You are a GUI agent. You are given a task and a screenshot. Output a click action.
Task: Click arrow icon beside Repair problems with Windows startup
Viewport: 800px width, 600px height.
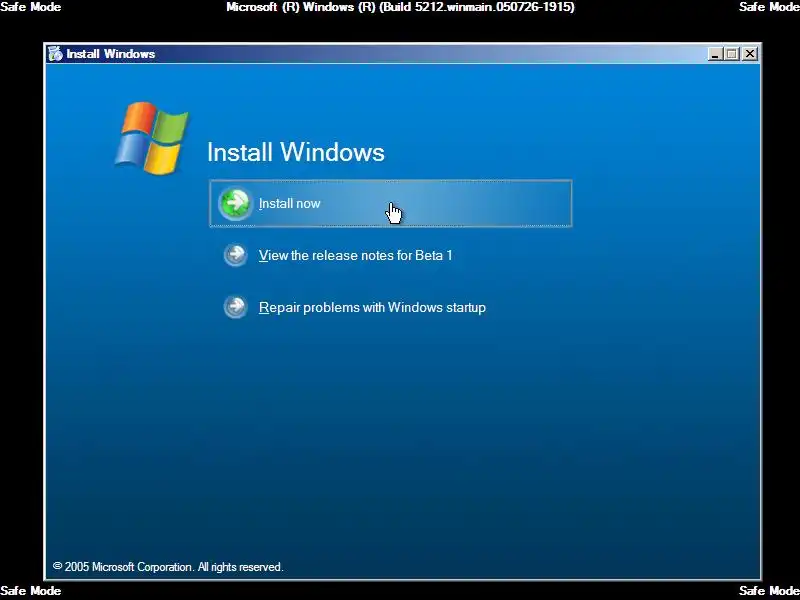(236, 307)
